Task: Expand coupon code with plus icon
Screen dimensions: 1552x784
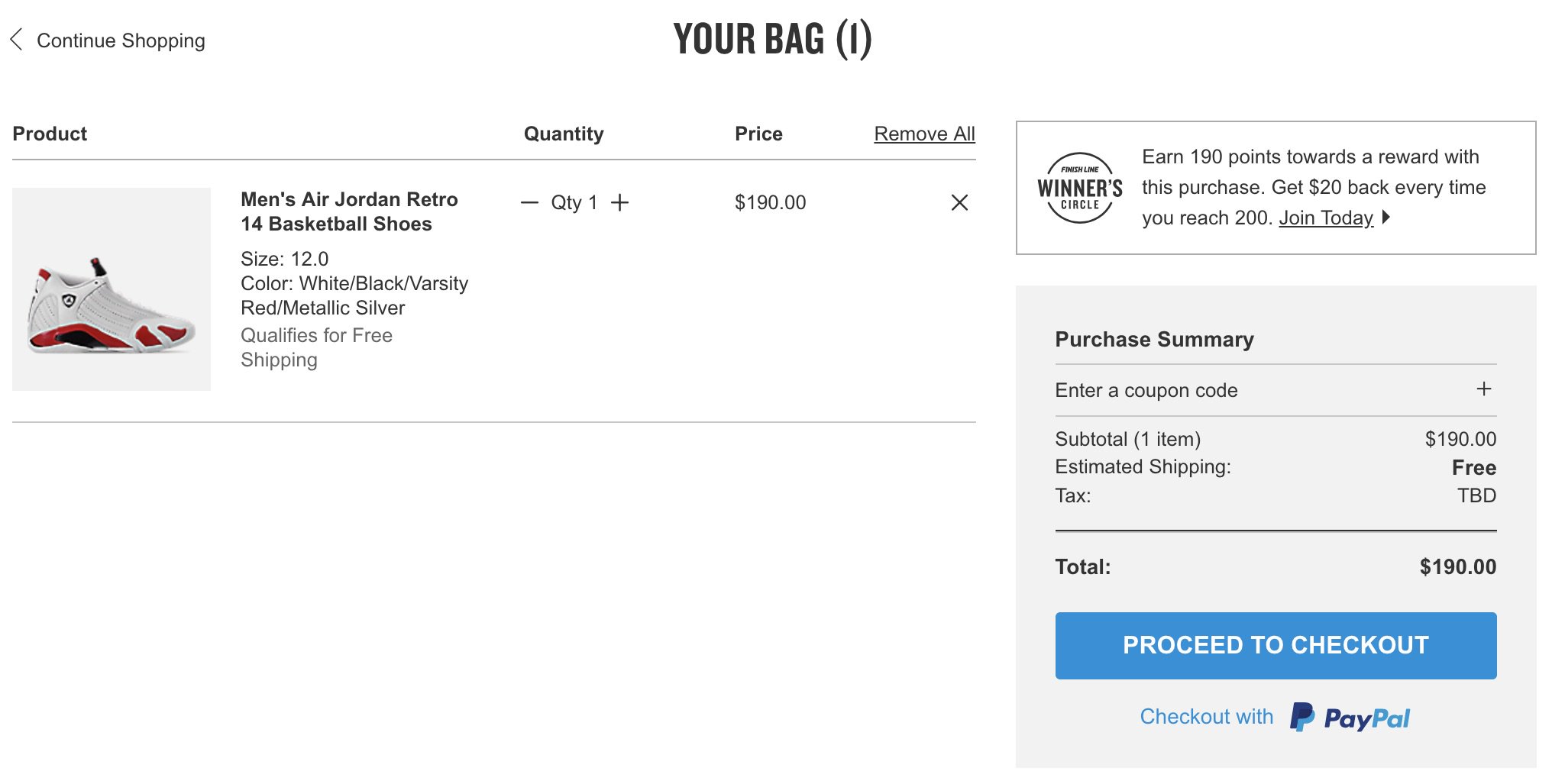Action: [x=1483, y=389]
